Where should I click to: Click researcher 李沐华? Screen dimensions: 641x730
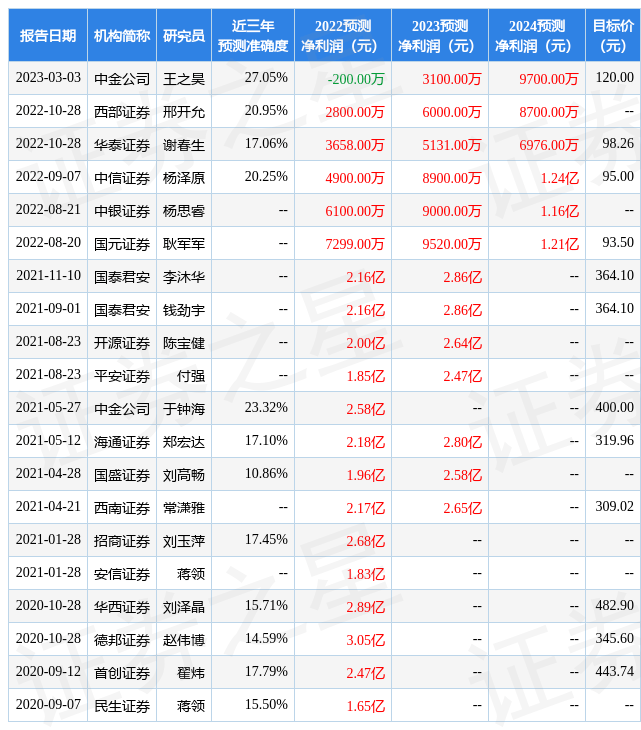tap(184, 277)
